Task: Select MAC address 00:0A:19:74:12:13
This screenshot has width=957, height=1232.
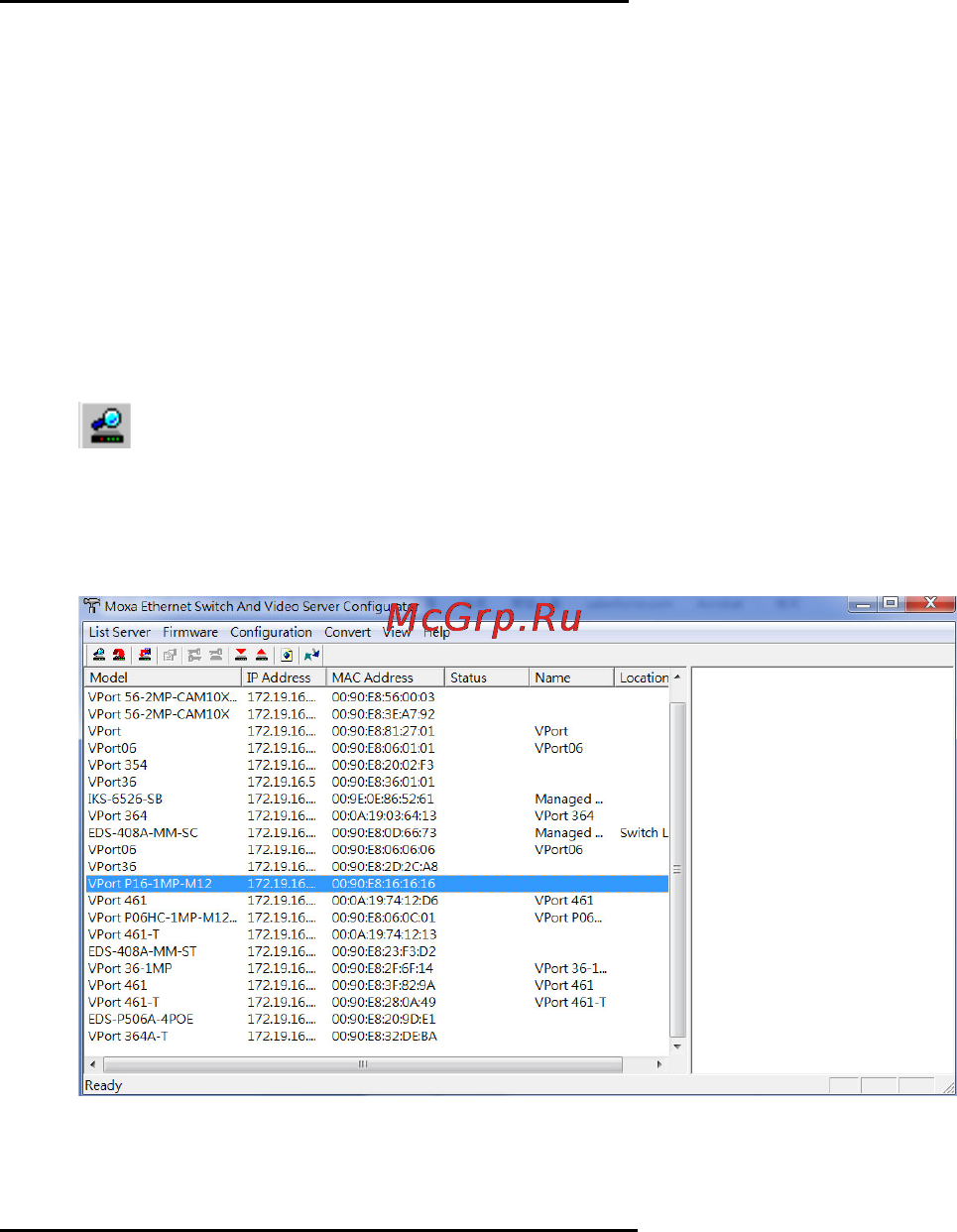Action: pos(384,934)
